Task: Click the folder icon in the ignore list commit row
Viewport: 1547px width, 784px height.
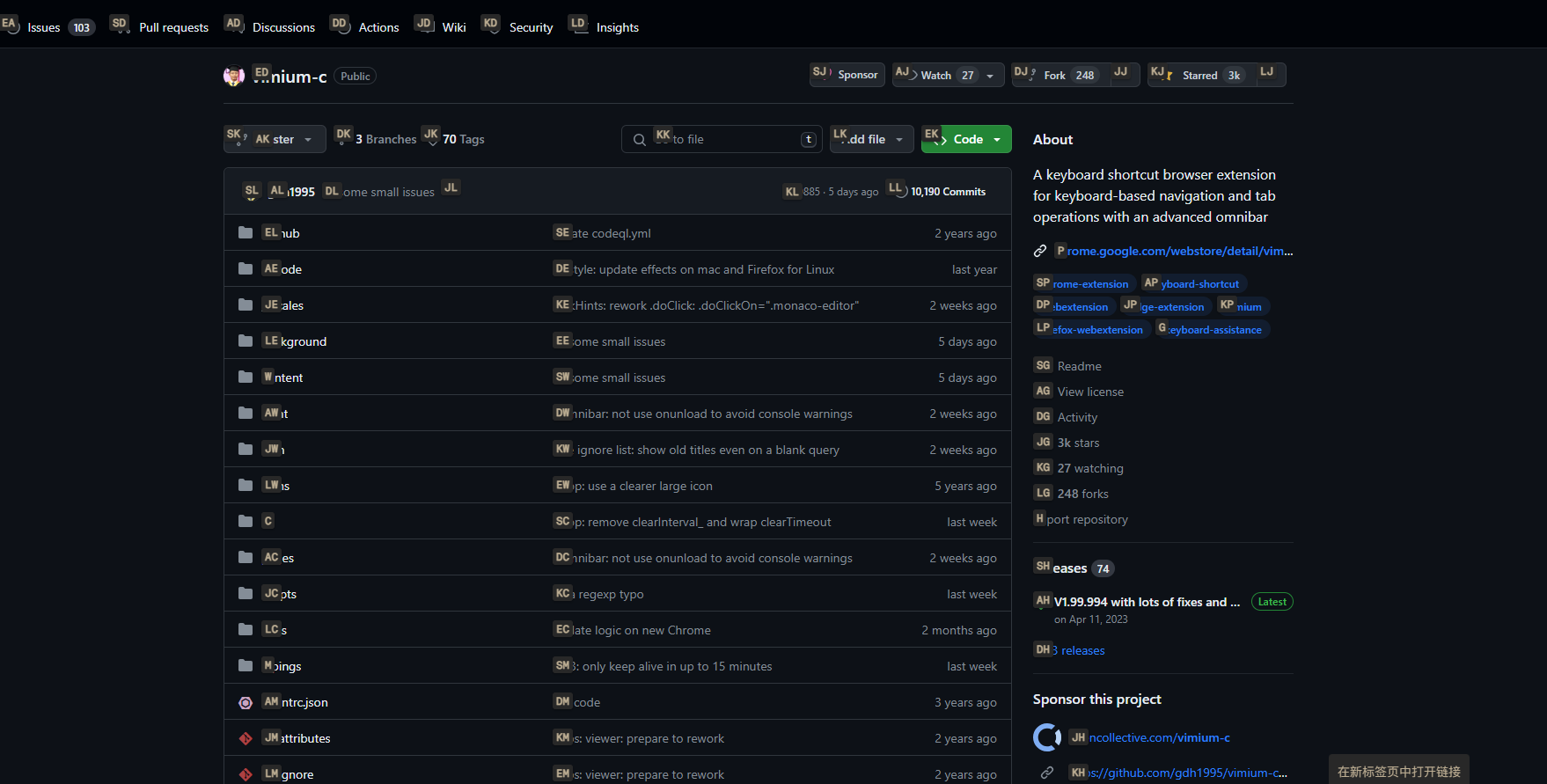Action: coord(246,449)
